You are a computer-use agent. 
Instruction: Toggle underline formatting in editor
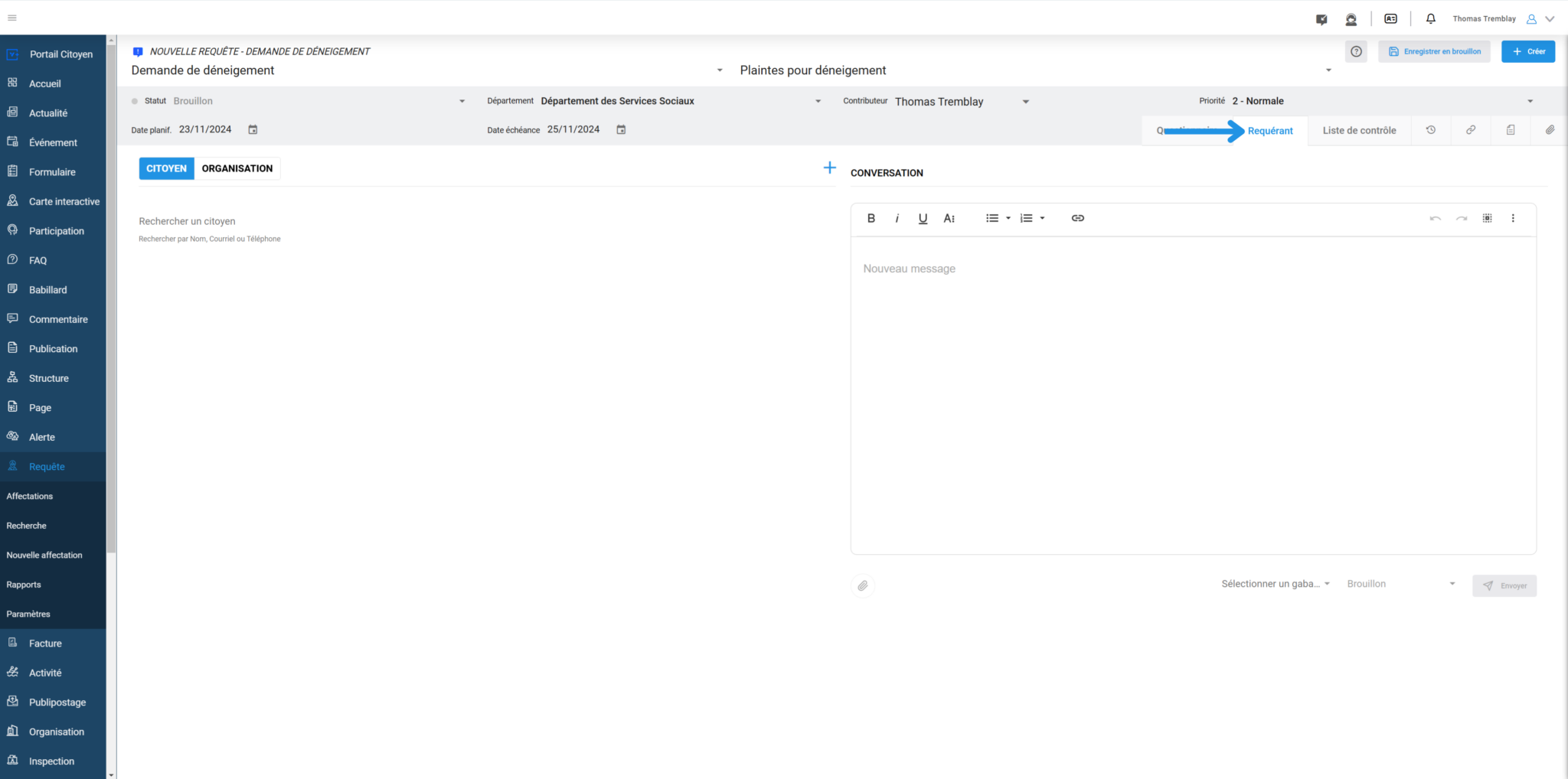[x=923, y=218]
